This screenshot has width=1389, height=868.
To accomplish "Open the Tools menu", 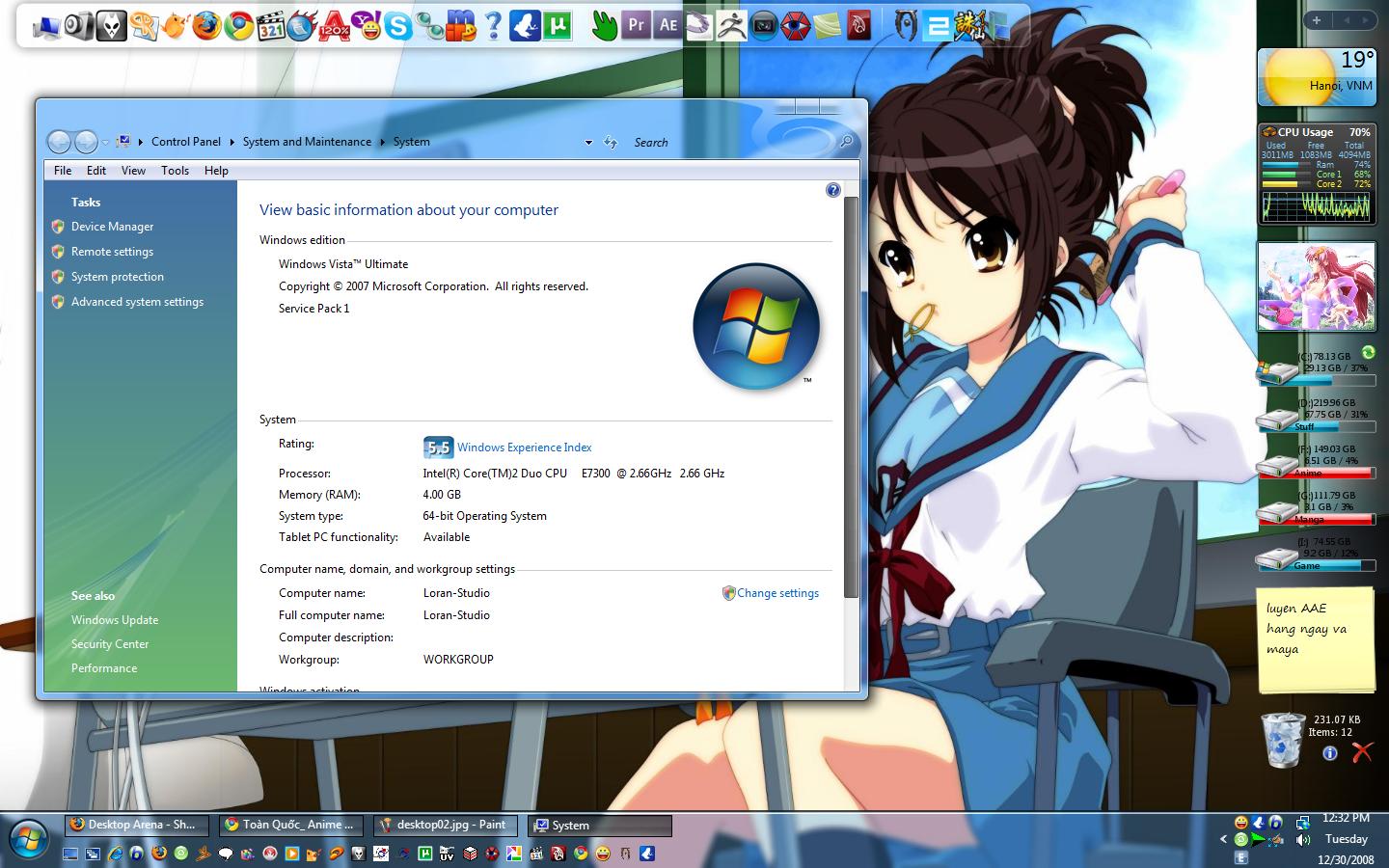I will 175,171.
